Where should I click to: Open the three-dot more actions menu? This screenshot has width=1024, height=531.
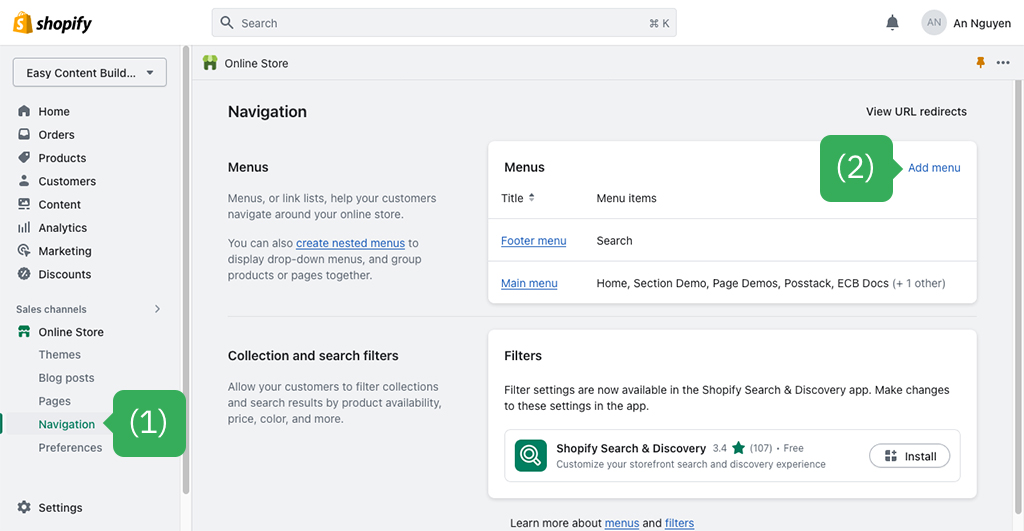1003,63
